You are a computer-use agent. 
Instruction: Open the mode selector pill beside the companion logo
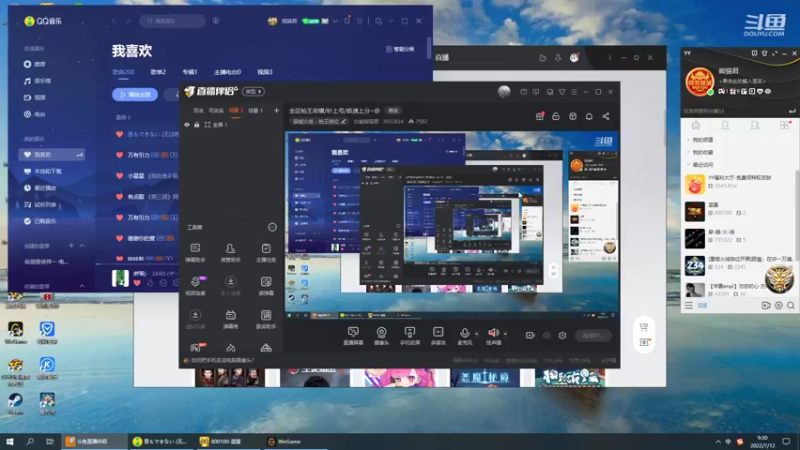pos(253,91)
